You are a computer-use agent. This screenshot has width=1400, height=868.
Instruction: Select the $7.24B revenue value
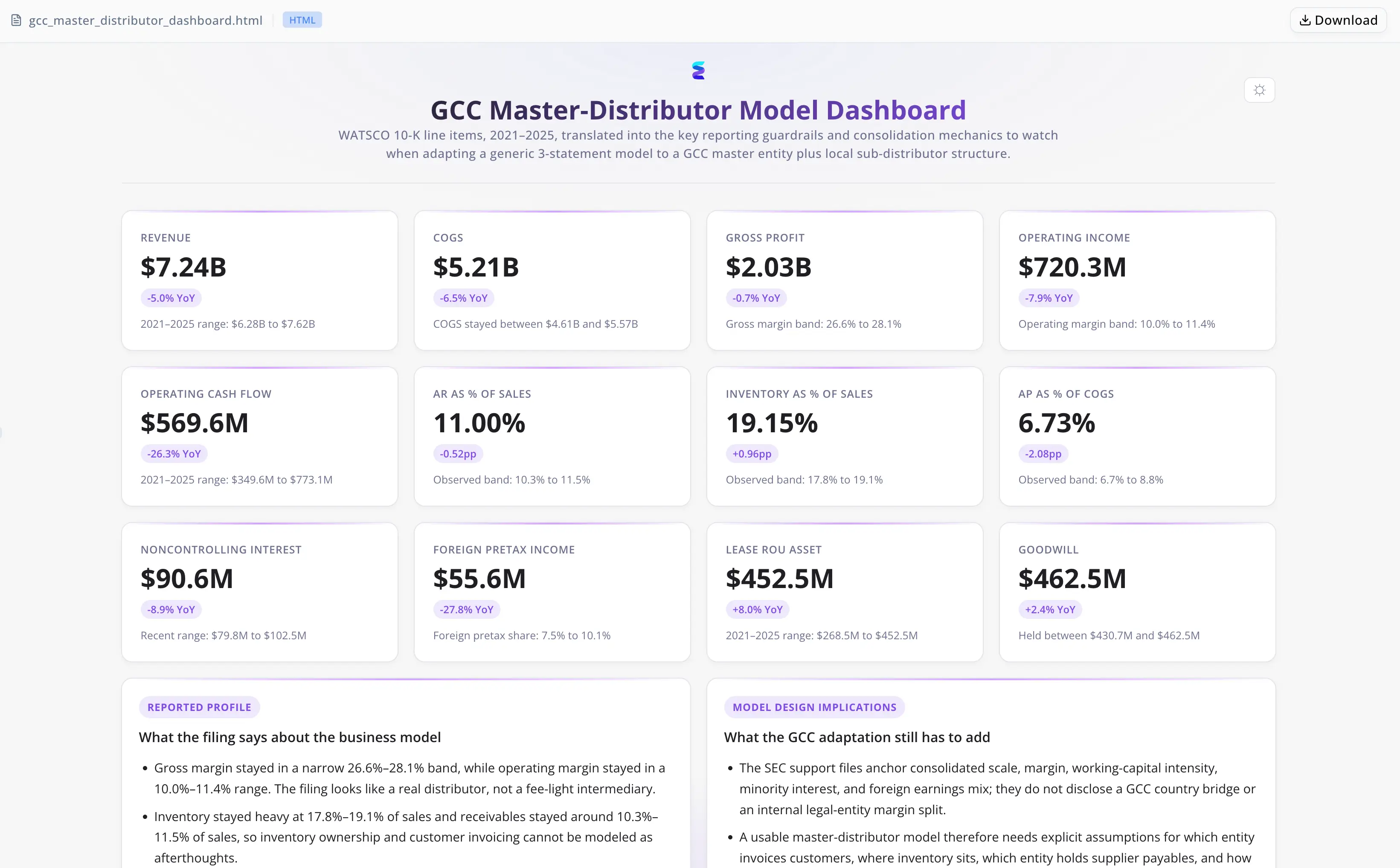[x=183, y=267]
